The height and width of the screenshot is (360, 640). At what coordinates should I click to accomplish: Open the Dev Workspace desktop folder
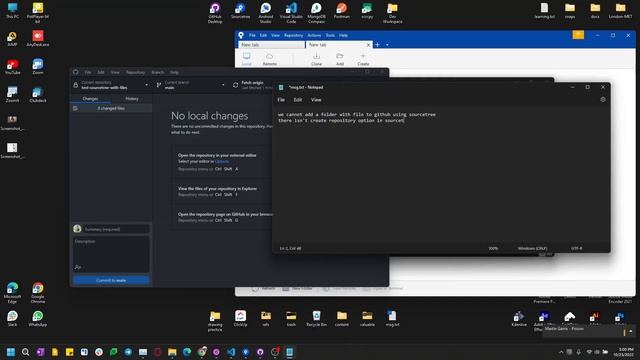(392, 13)
